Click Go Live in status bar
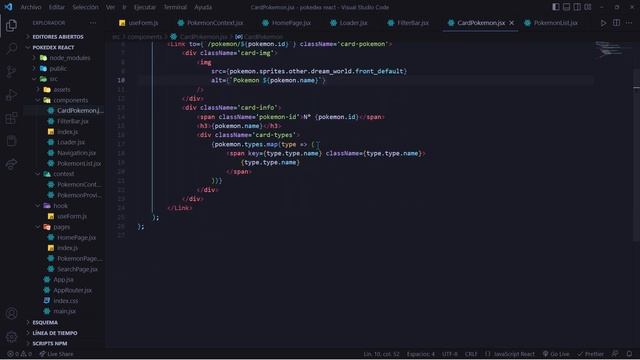The height and width of the screenshot is (360, 640). click(x=556, y=354)
